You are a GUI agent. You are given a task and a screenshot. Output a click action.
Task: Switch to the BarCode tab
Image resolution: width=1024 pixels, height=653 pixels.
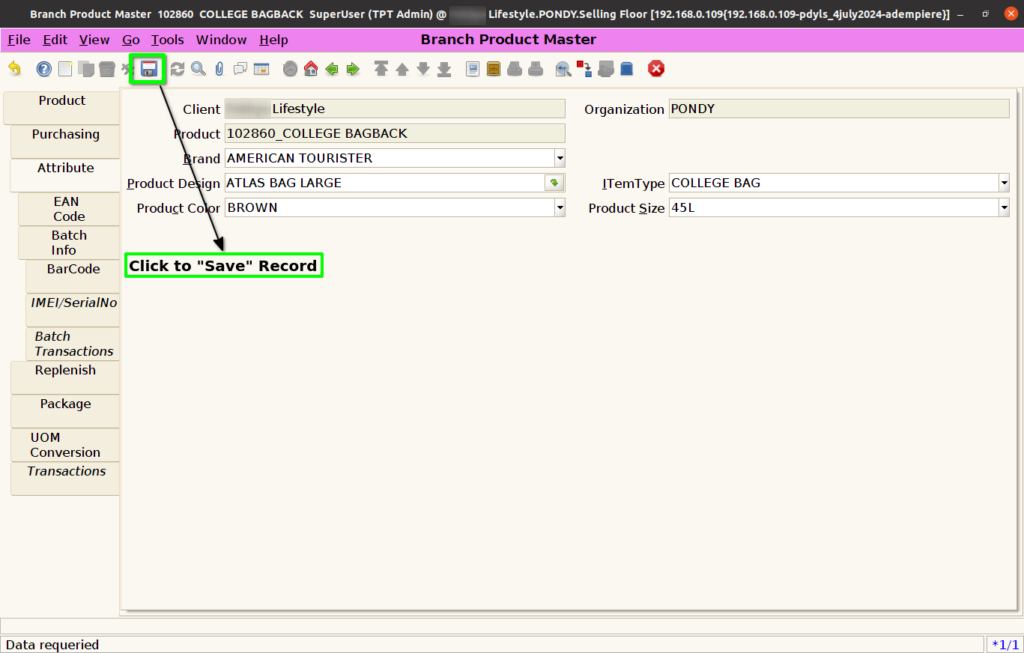pos(73,276)
